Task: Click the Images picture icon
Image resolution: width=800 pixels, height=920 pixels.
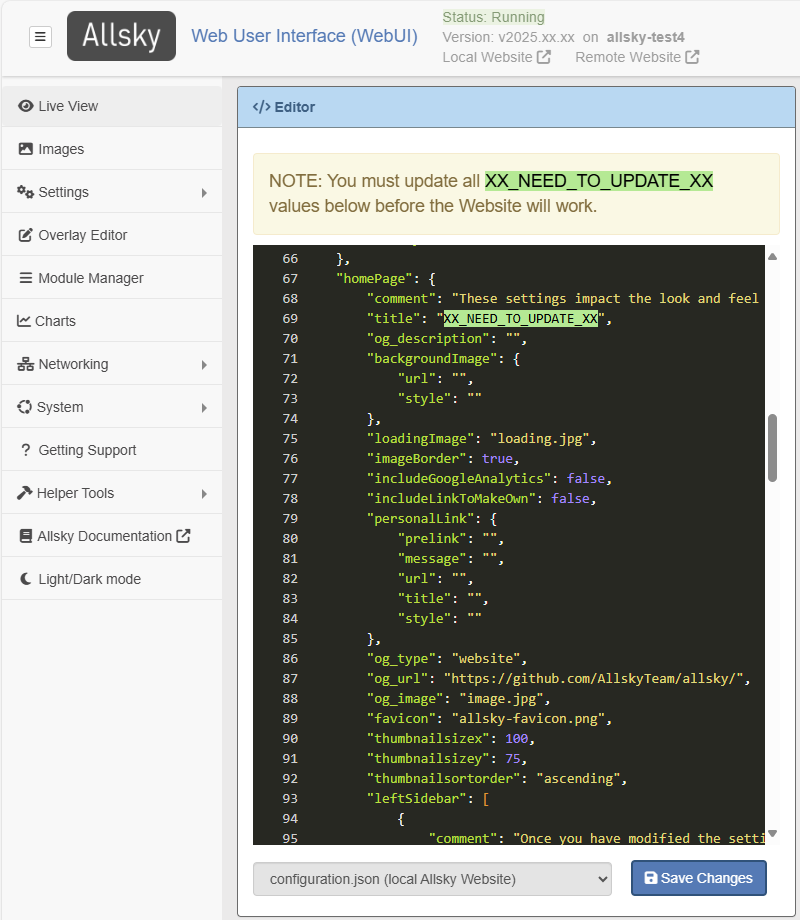Action: point(26,149)
